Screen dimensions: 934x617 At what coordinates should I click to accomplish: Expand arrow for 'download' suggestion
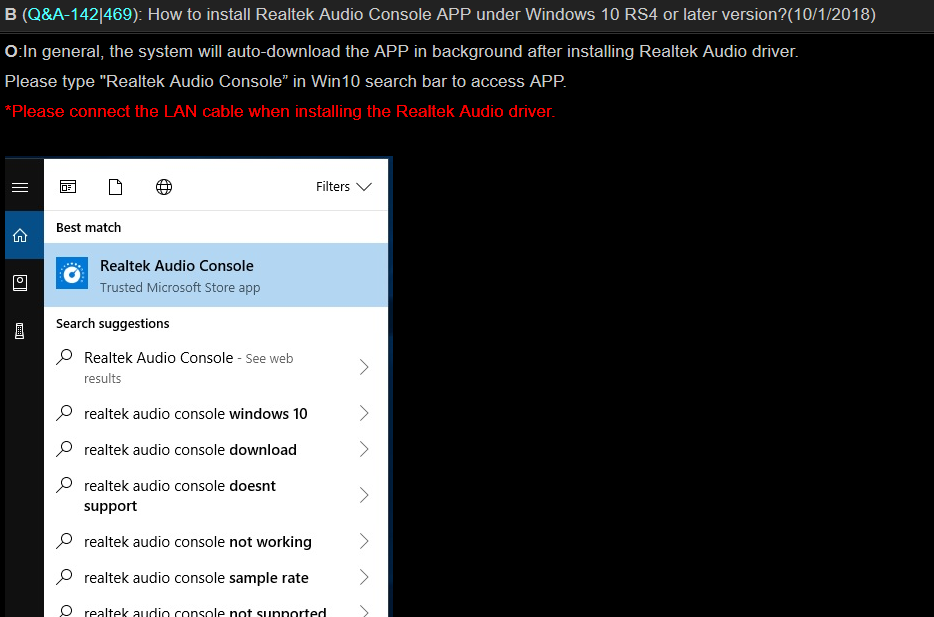point(365,450)
